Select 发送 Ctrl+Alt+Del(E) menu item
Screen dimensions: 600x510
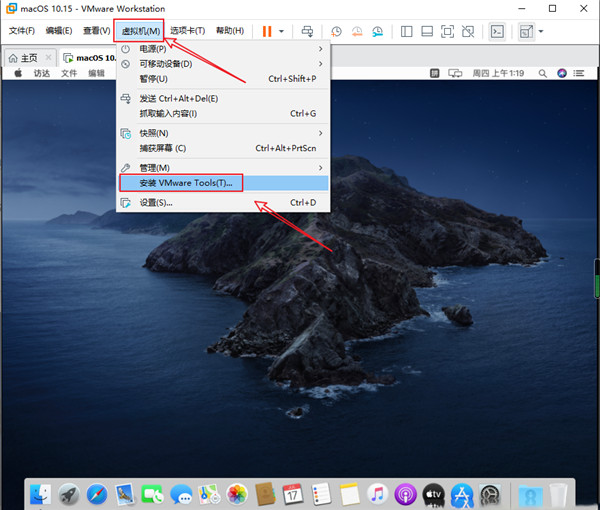pos(223,99)
